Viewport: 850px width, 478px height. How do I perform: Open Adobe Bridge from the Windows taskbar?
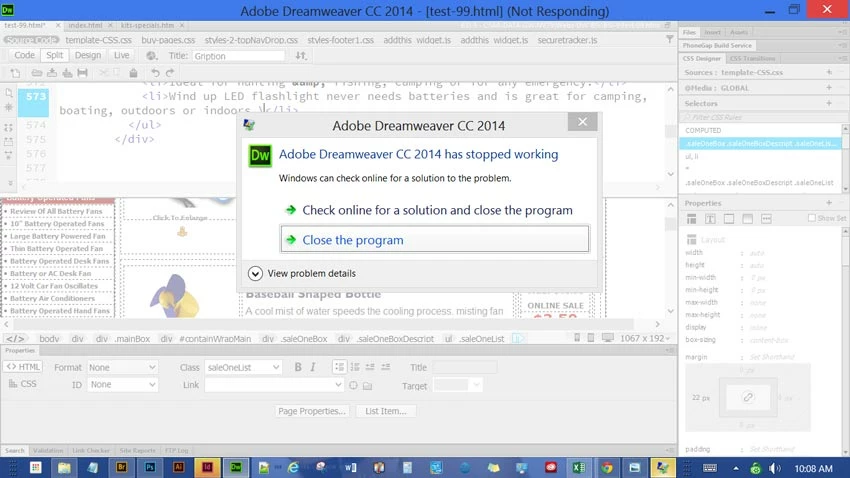point(122,467)
